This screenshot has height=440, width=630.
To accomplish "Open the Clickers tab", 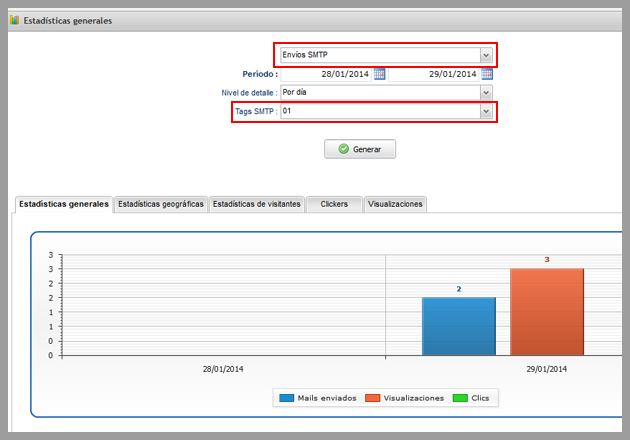I will point(334,204).
